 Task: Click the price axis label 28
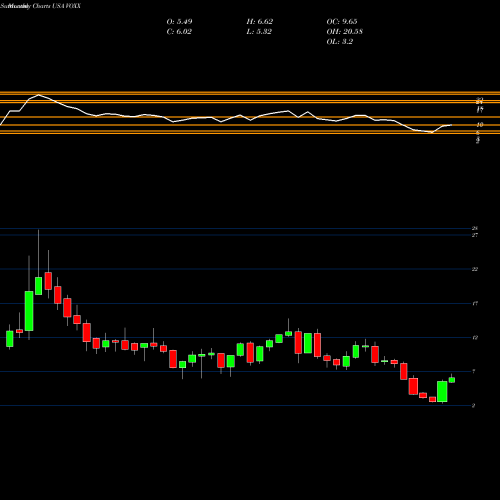point(475,228)
